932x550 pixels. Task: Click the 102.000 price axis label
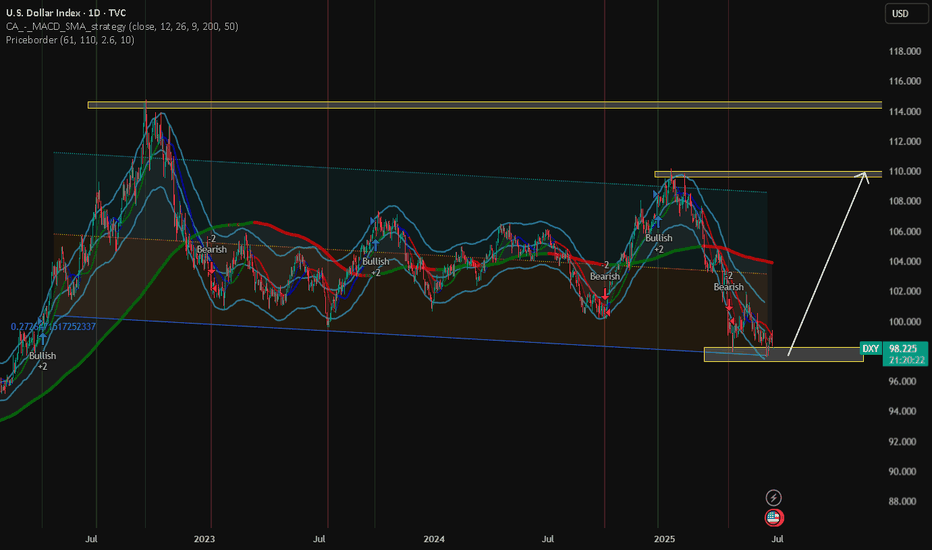tap(905, 291)
